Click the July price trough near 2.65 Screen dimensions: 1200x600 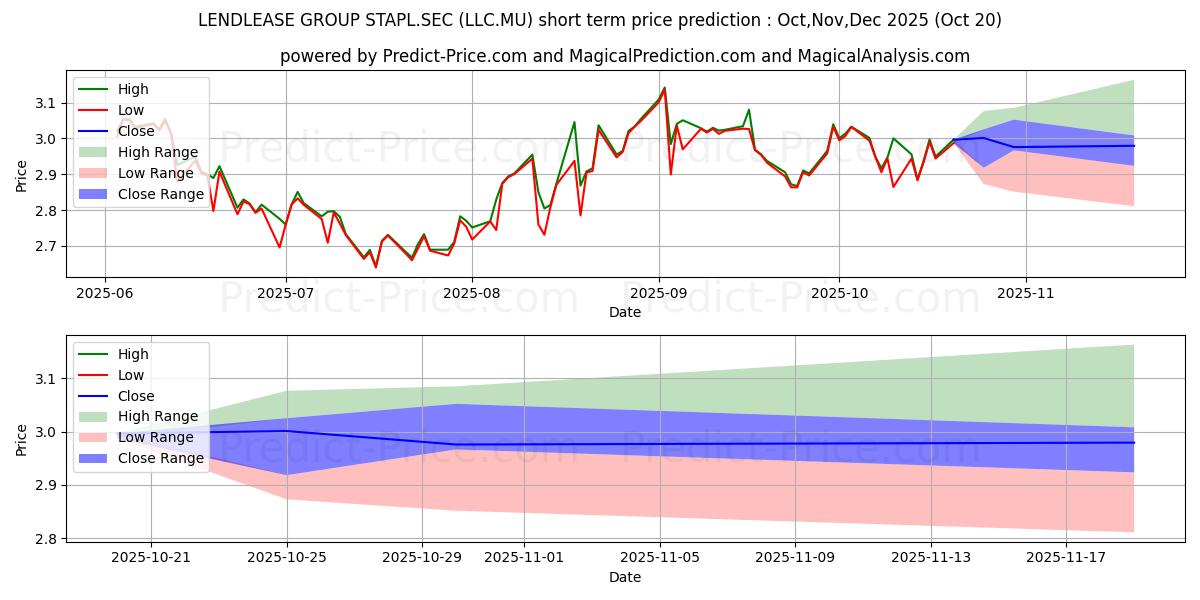pyautogui.click(x=376, y=266)
